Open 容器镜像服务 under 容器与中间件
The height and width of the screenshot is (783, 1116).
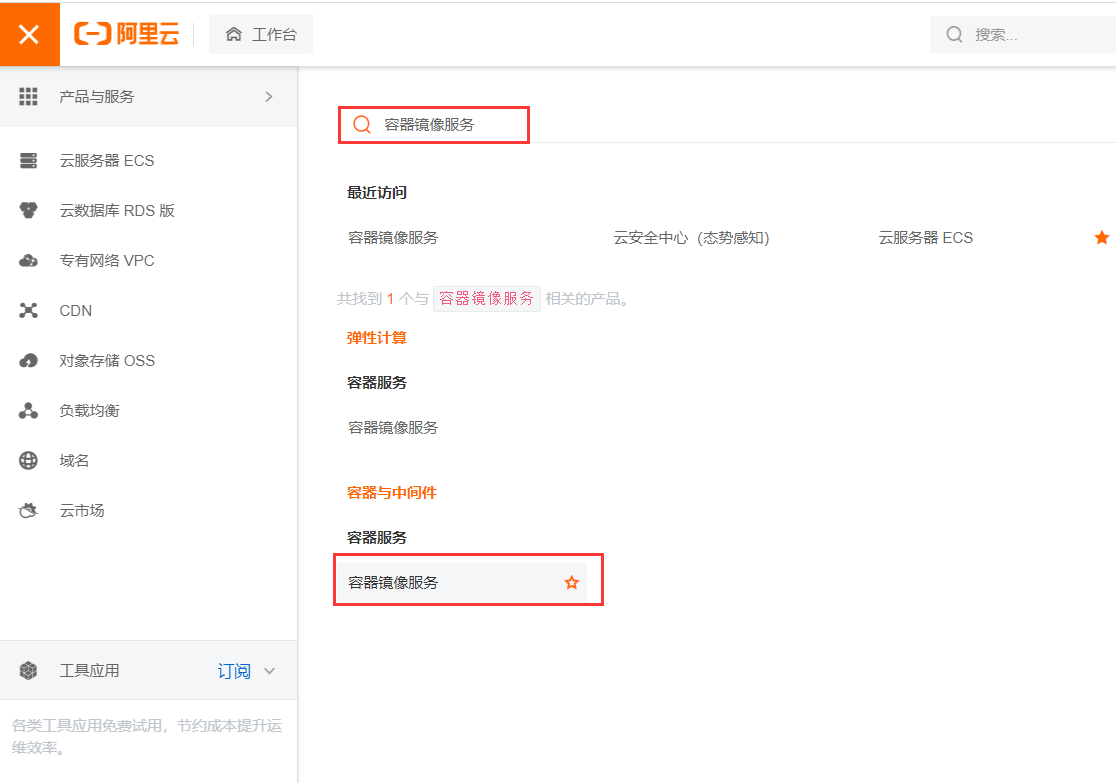coord(393,583)
